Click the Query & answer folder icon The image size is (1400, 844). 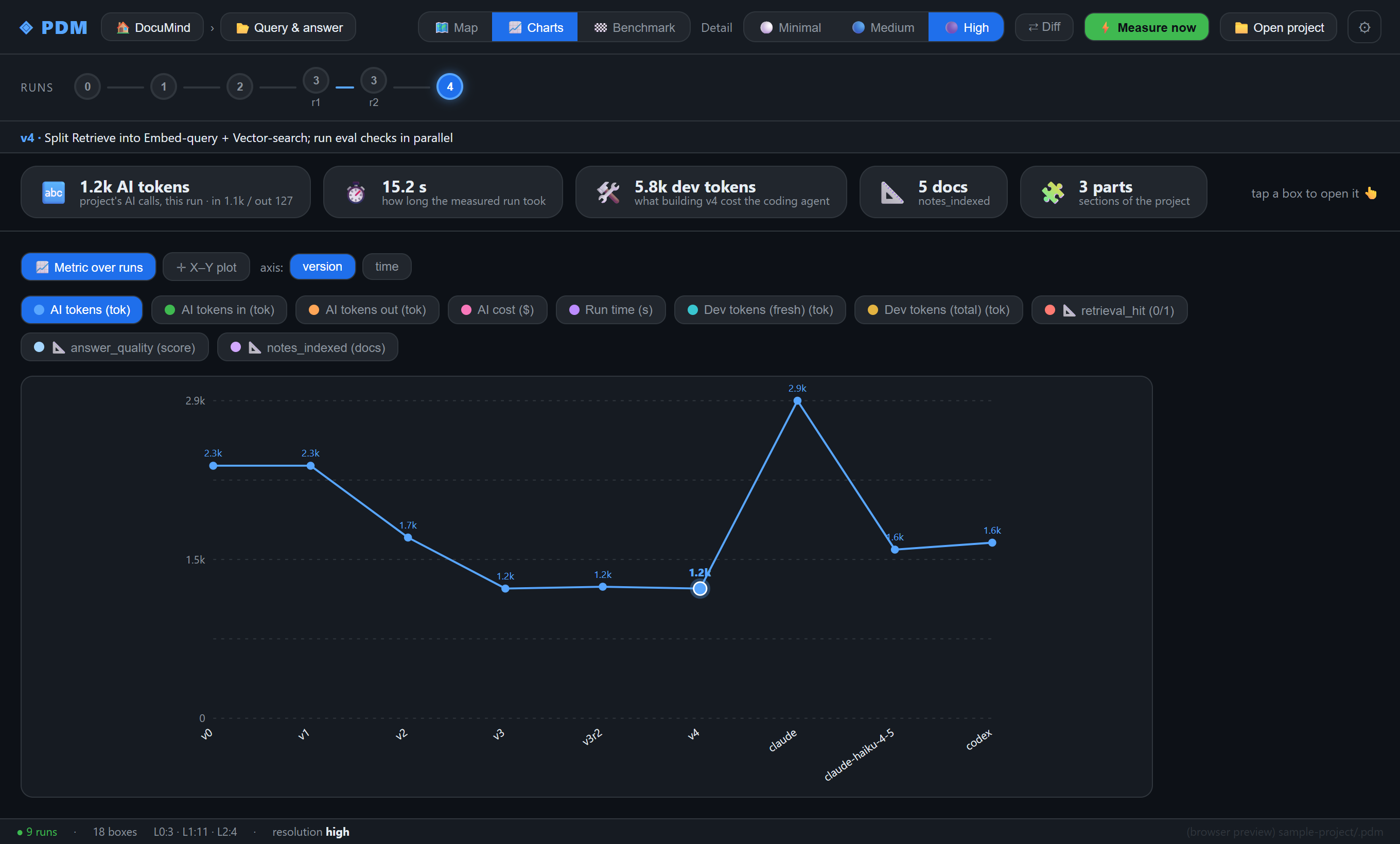click(x=242, y=28)
